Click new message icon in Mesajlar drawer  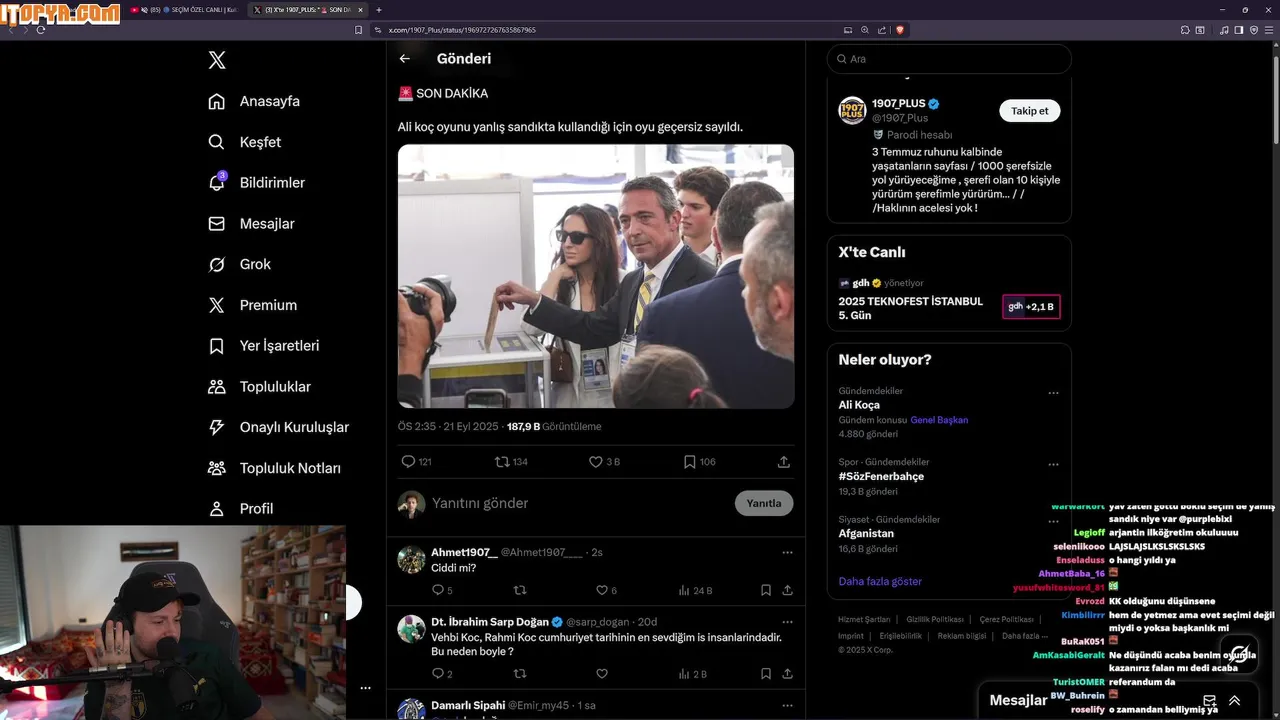point(1209,700)
